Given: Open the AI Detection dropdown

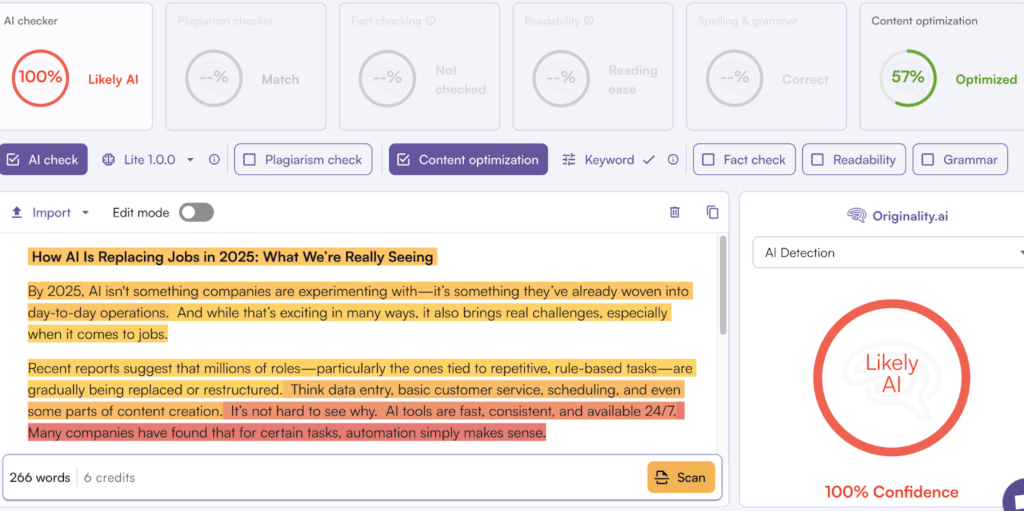Looking at the screenshot, I should point(888,253).
